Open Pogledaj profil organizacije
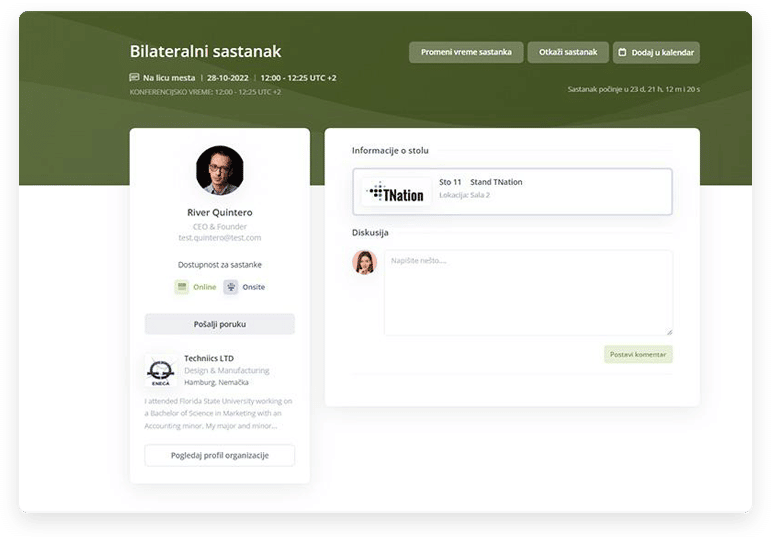This screenshot has width=771, height=540. click(220, 456)
